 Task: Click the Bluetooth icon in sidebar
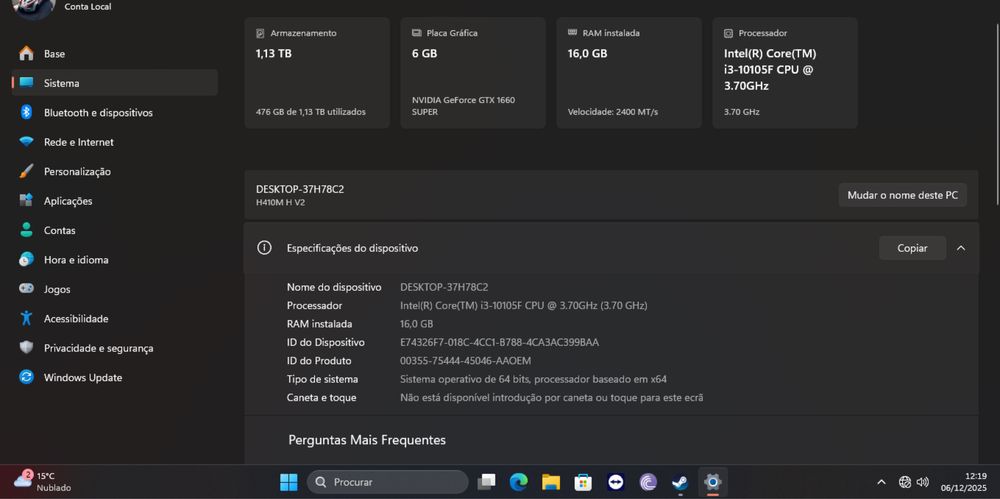(x=26, y=112)
